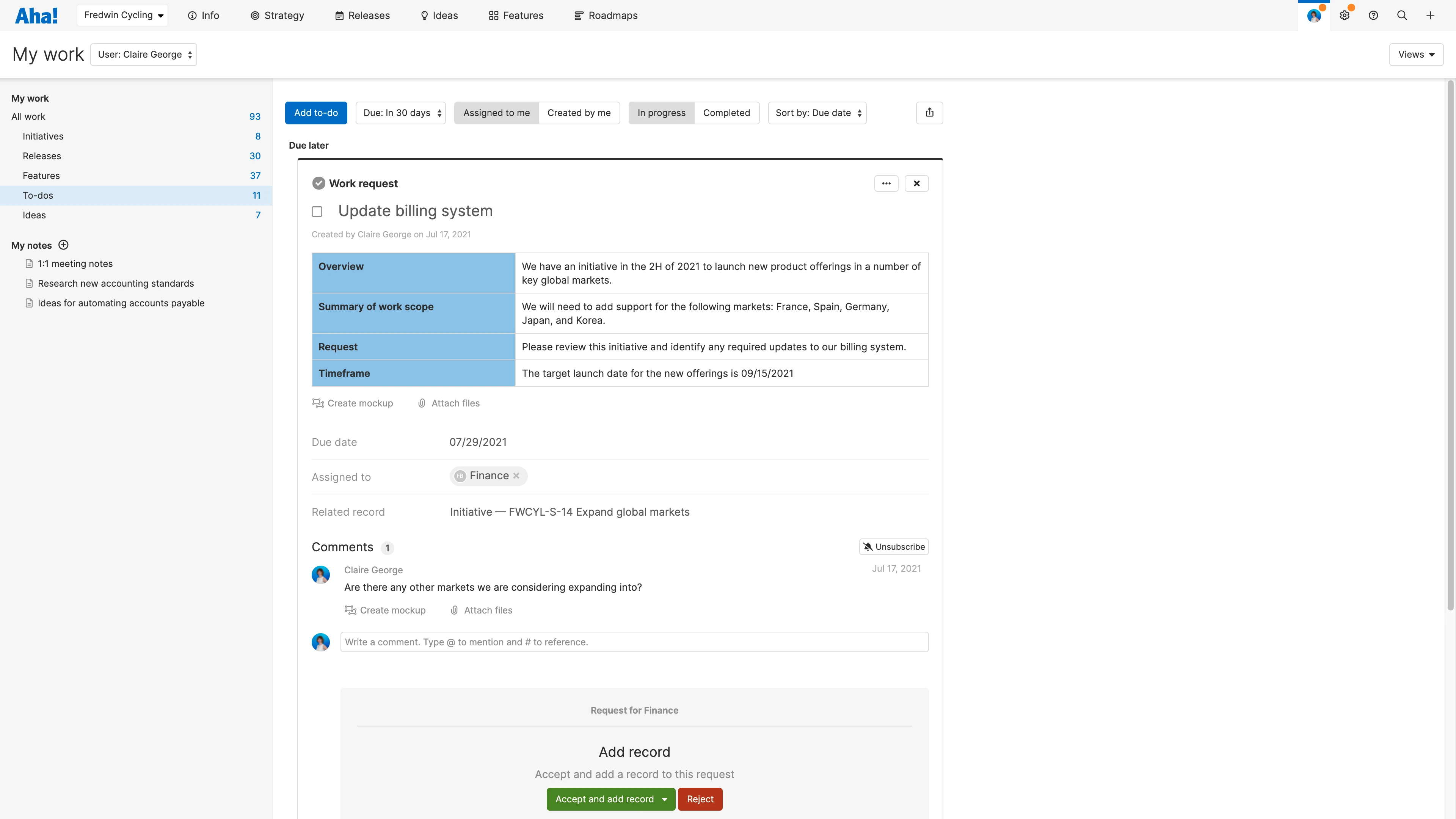This screenshot has height=819, width=1456.
Task: Click the Unsubscribe button
Action: [894, 546]
